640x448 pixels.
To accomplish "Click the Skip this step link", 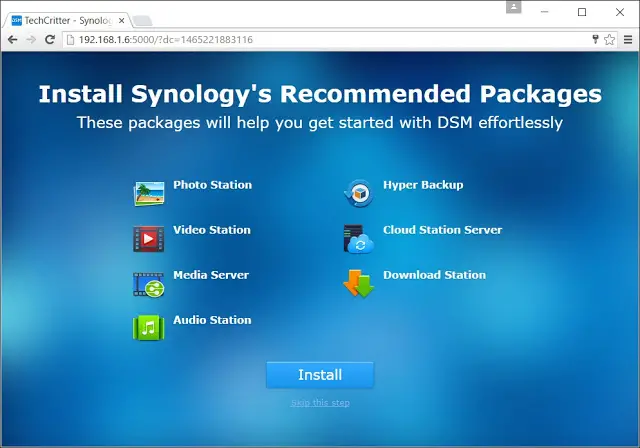I will (320, 403).
